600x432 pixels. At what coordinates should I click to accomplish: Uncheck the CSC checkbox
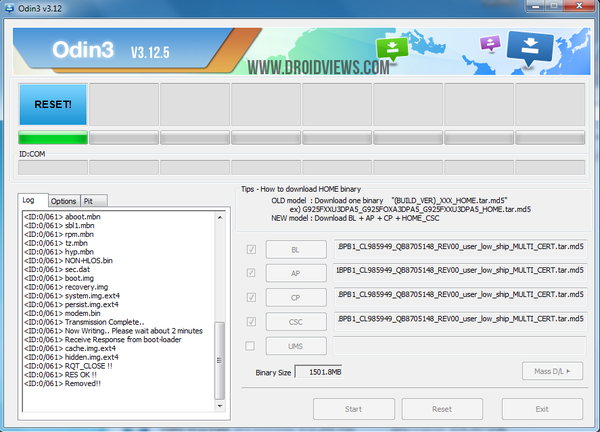250,321
